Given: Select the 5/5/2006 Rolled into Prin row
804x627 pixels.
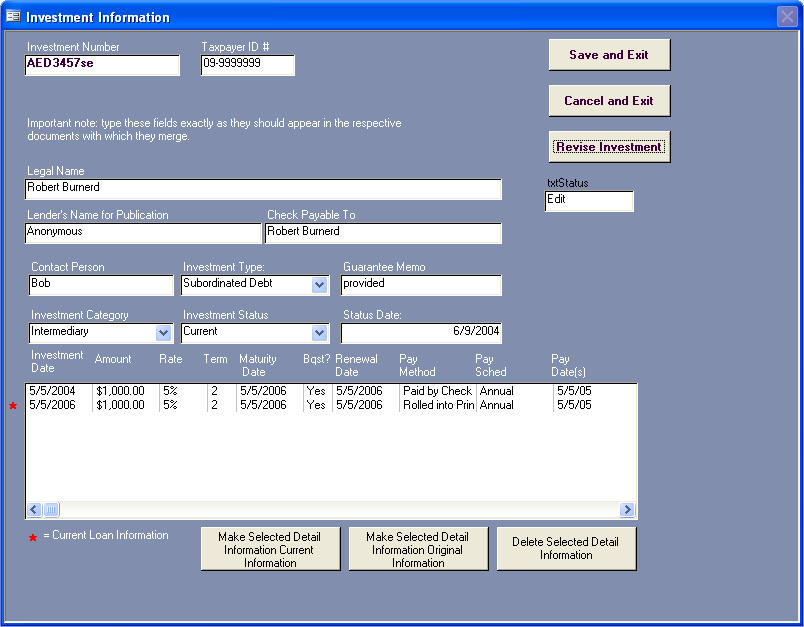Looking at the screenshot, I should pos(300,406).
